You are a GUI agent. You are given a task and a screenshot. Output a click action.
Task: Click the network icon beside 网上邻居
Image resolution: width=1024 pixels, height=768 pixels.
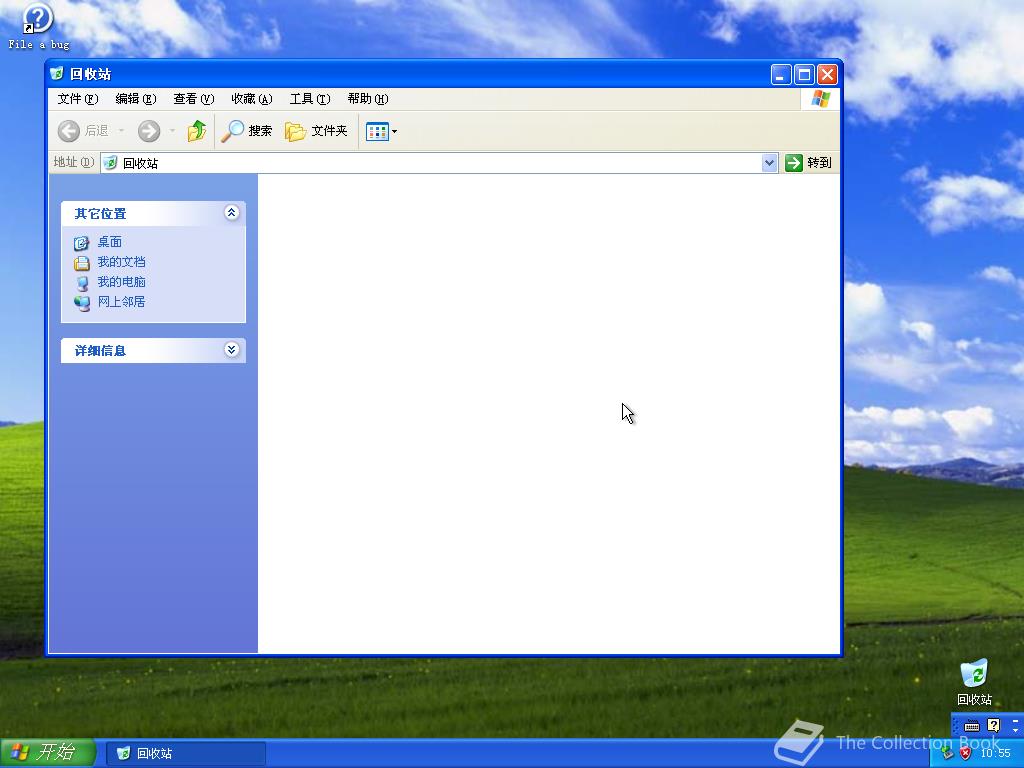point(82,303)
